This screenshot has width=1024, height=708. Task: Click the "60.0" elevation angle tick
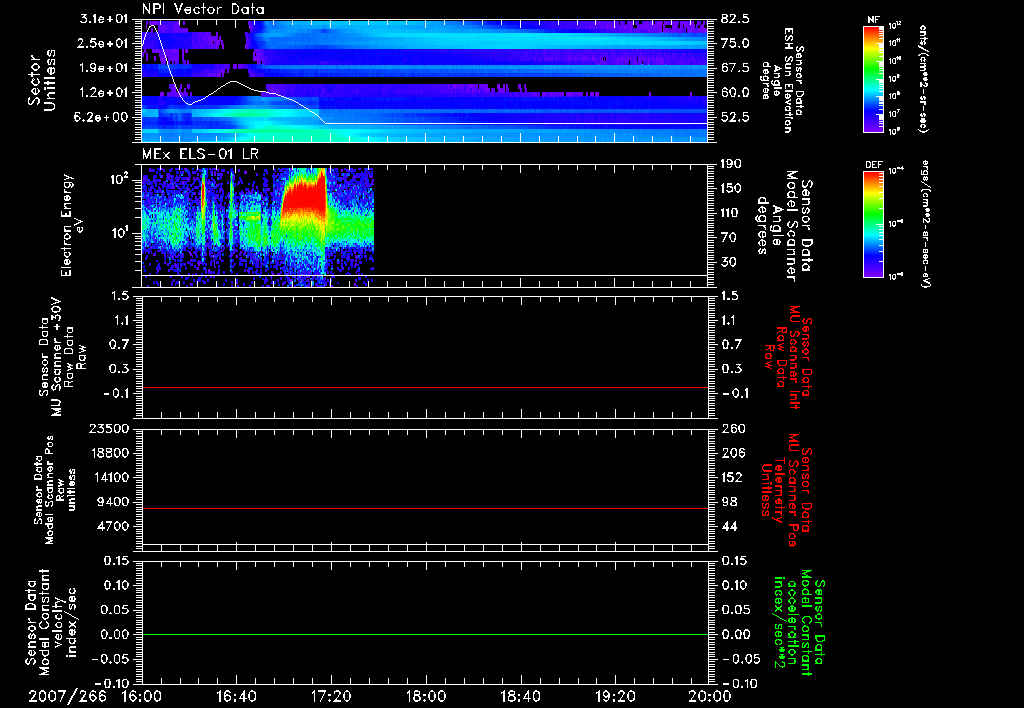tap(735, 93)
